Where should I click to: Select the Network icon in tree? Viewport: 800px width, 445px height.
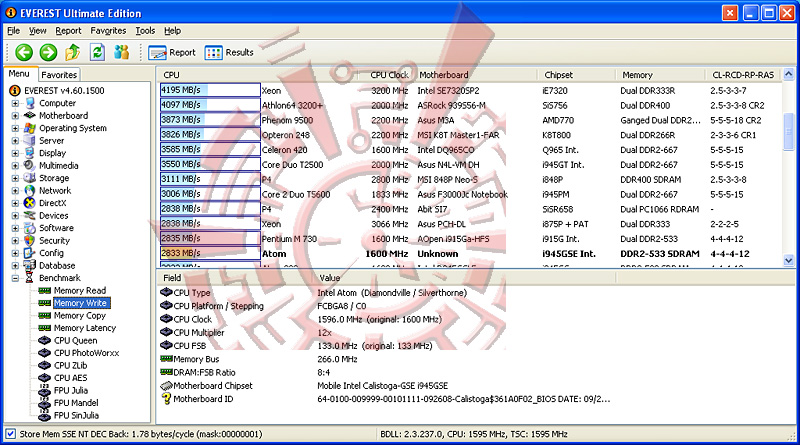30,190
